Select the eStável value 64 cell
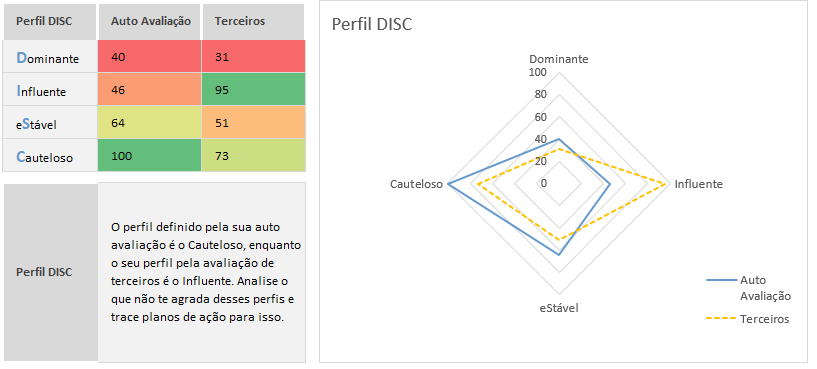This screenshot has height=369, width=817. [x=149, y=122]
